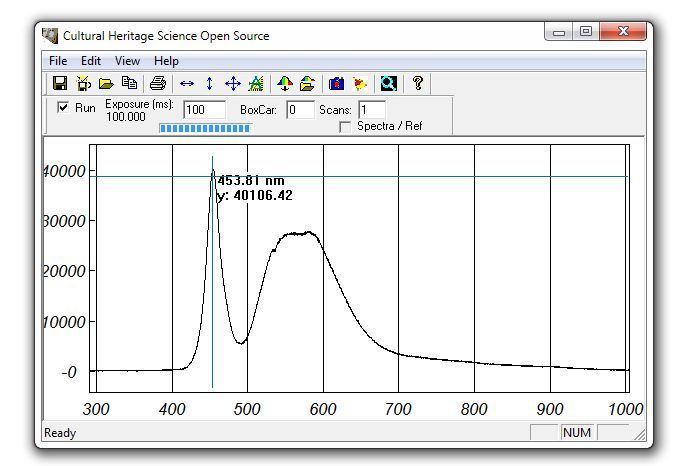Select the vertical scale arrow tool

(209, 84)
